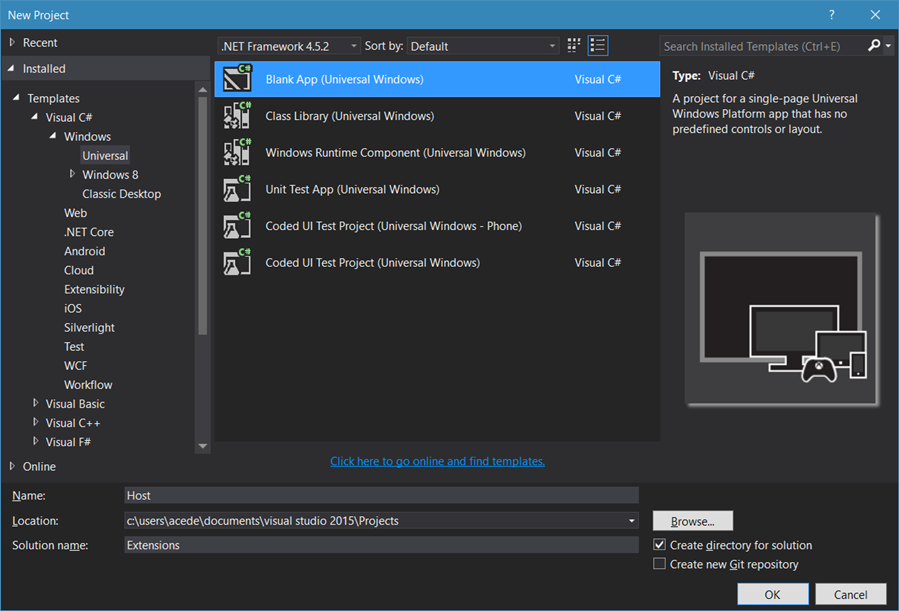The width and height of the screenshot is (899, 611).
Task: Open the .NET Framework version dropdown
Action: [288, 46]
